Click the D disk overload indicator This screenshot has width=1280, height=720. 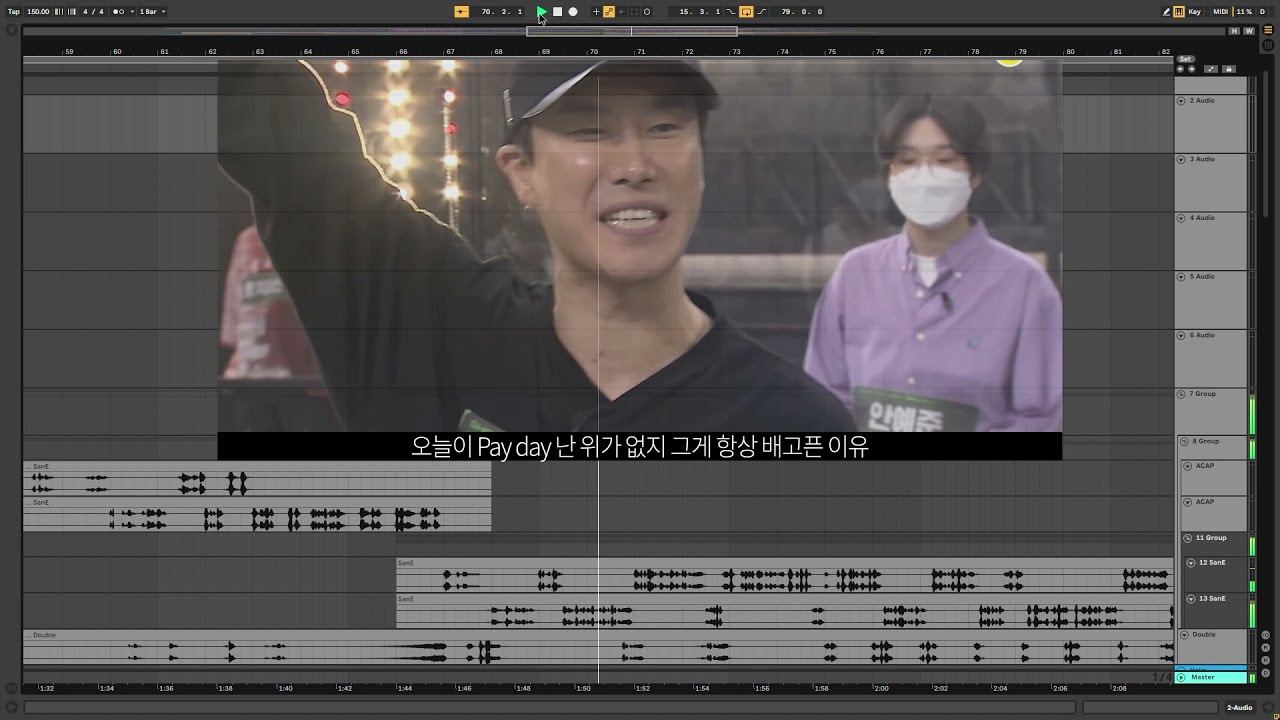[x=1262, y=12]
